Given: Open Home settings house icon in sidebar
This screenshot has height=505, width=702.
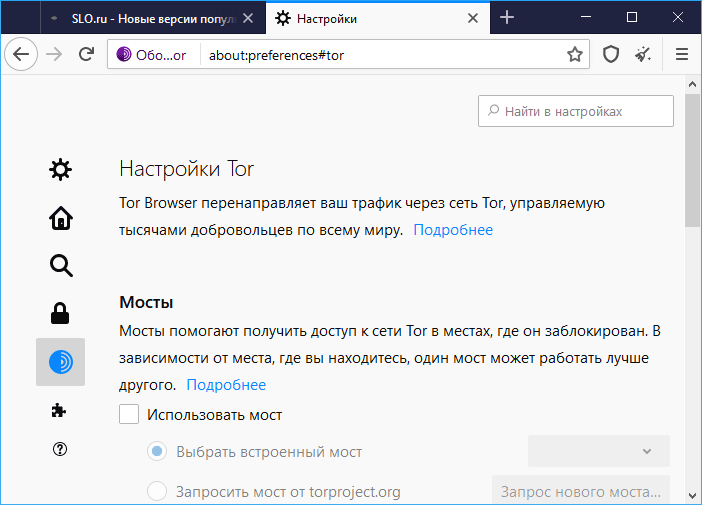Looking at the screenshot, I should point(60,218).
